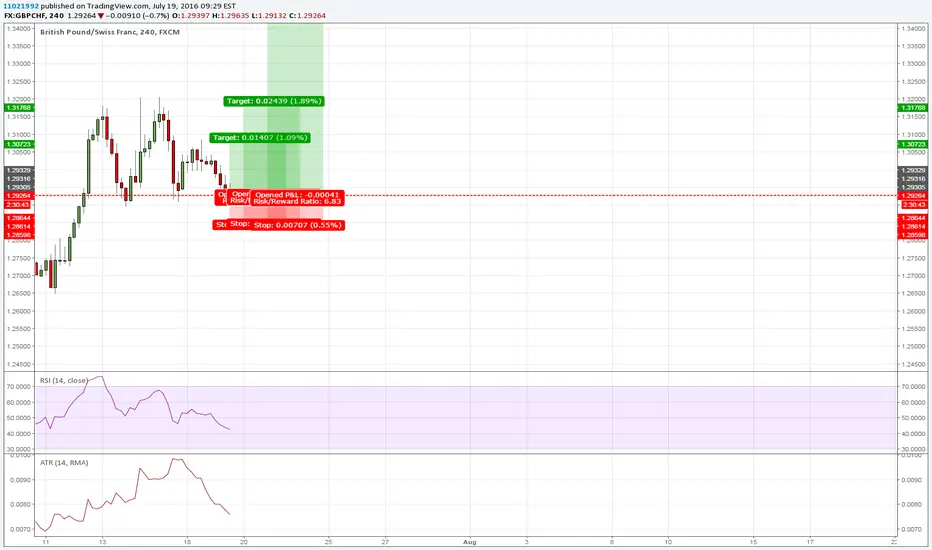Open the 11021992 author link
Image resolution: width=932 pixels, height=550 pixels.
tap(21, 6)
